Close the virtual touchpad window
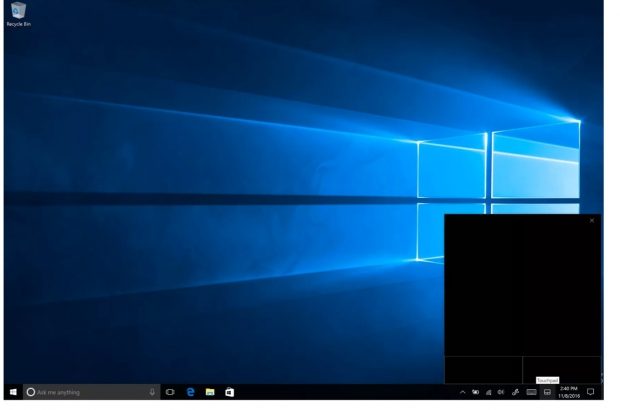 click(592, 220)
